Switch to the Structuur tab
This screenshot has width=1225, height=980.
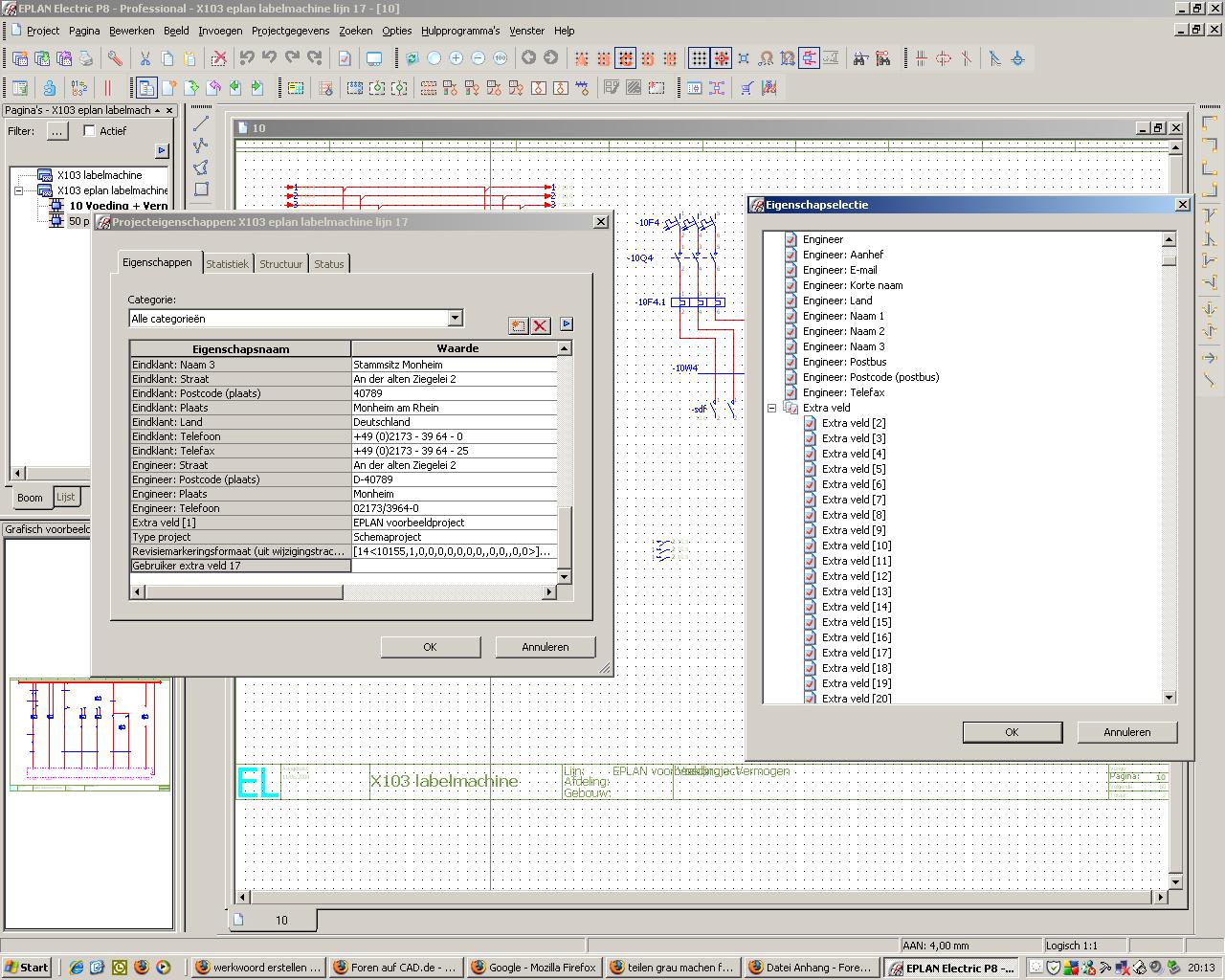(280, 264)
